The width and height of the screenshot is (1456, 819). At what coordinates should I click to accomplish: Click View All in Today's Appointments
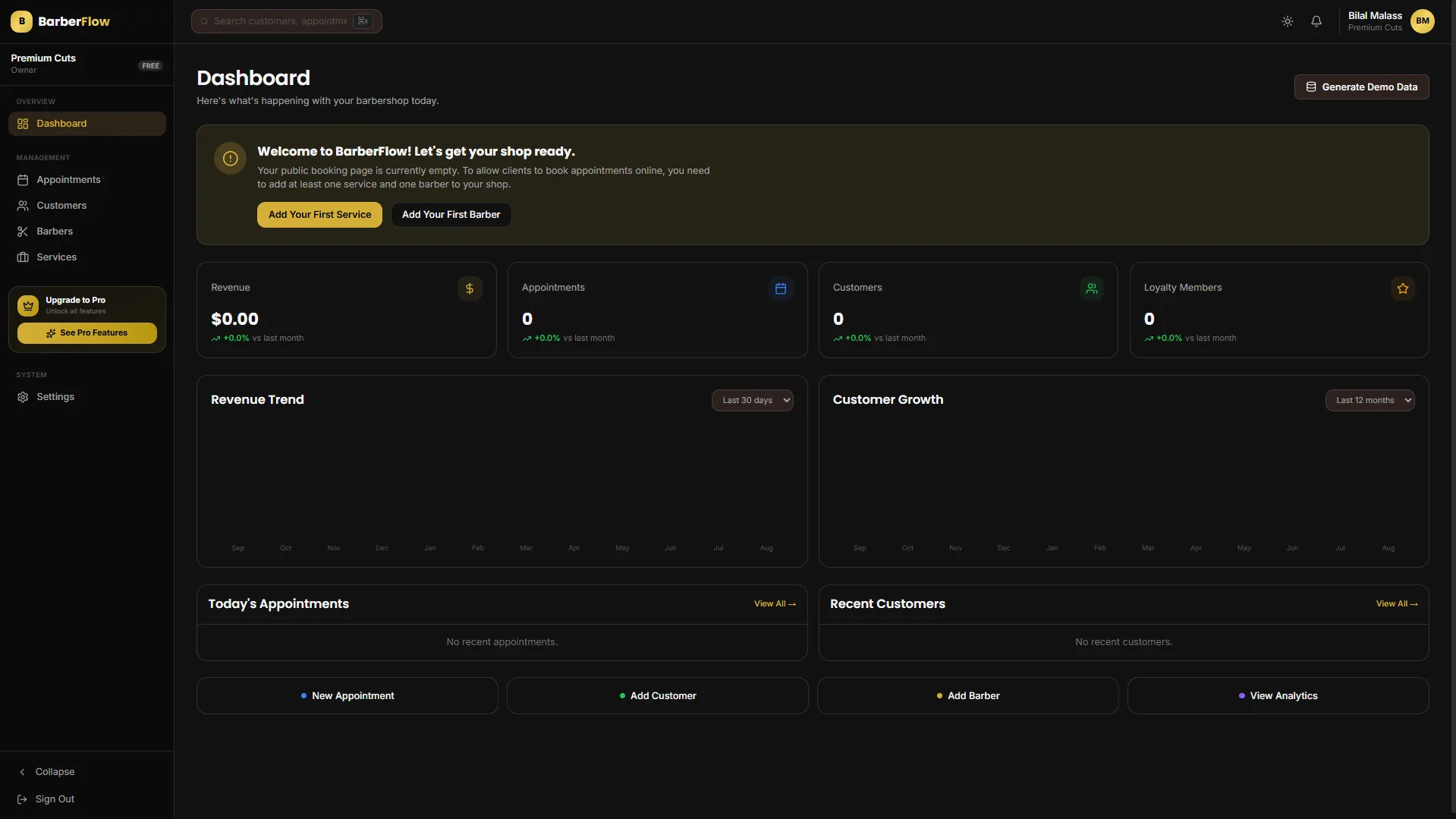[775, 604]
